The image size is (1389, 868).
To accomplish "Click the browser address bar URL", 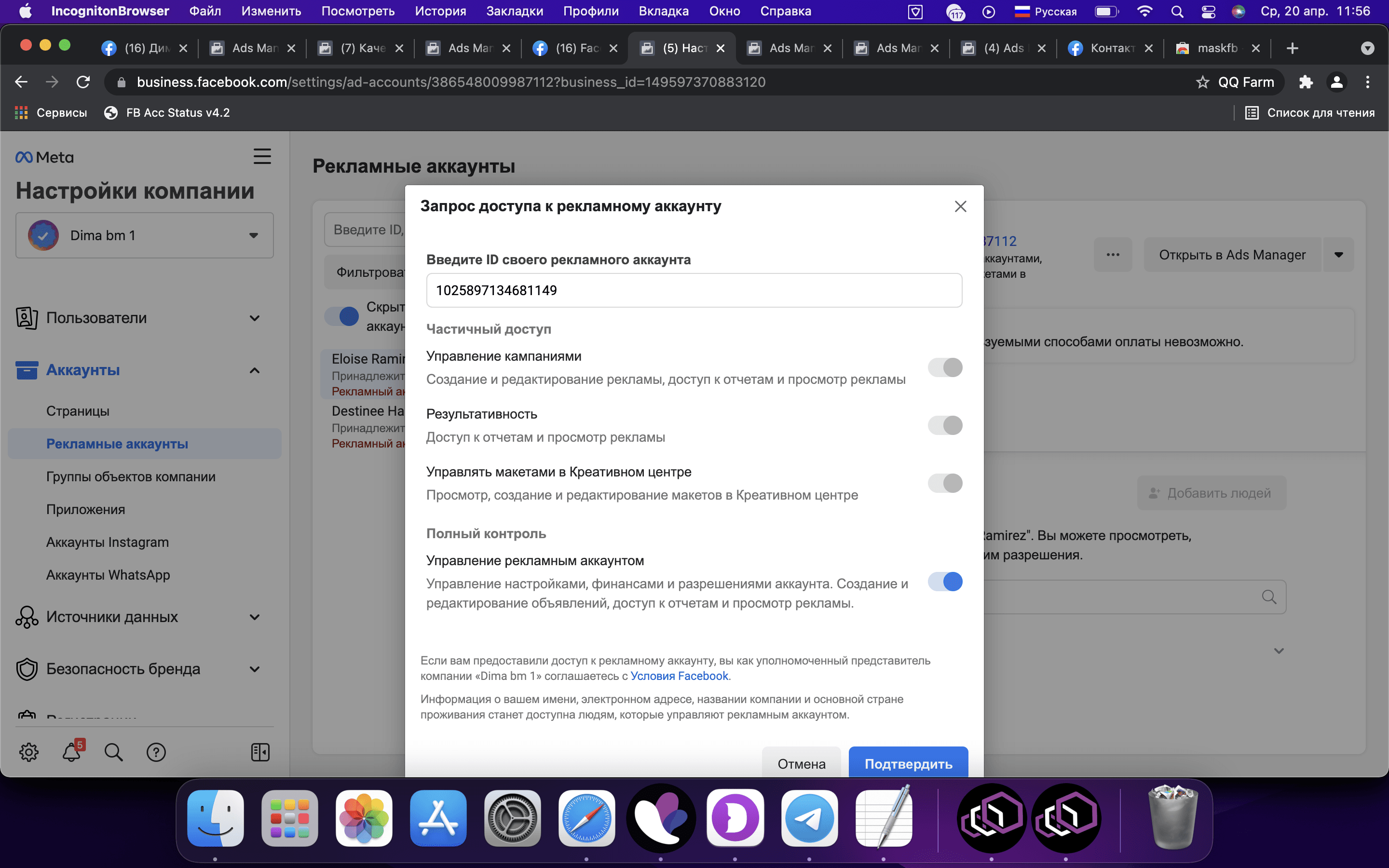I will (x=451, y=82).
